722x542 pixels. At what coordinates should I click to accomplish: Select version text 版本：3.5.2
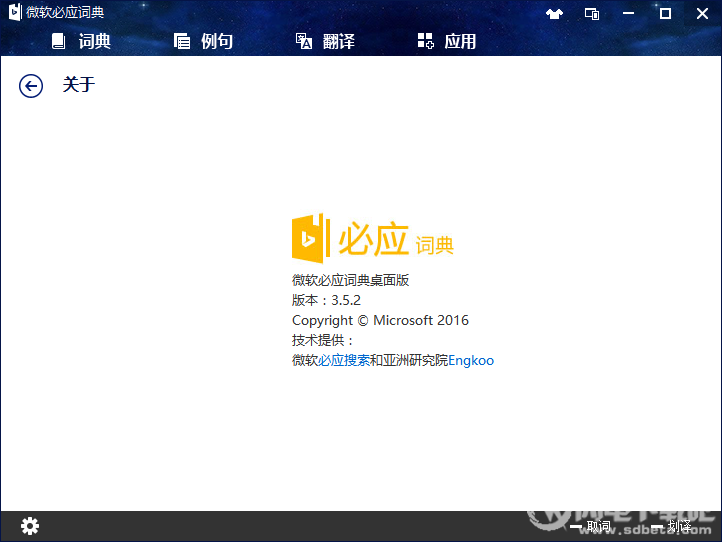pyautogui.click(x=326, y=300)
